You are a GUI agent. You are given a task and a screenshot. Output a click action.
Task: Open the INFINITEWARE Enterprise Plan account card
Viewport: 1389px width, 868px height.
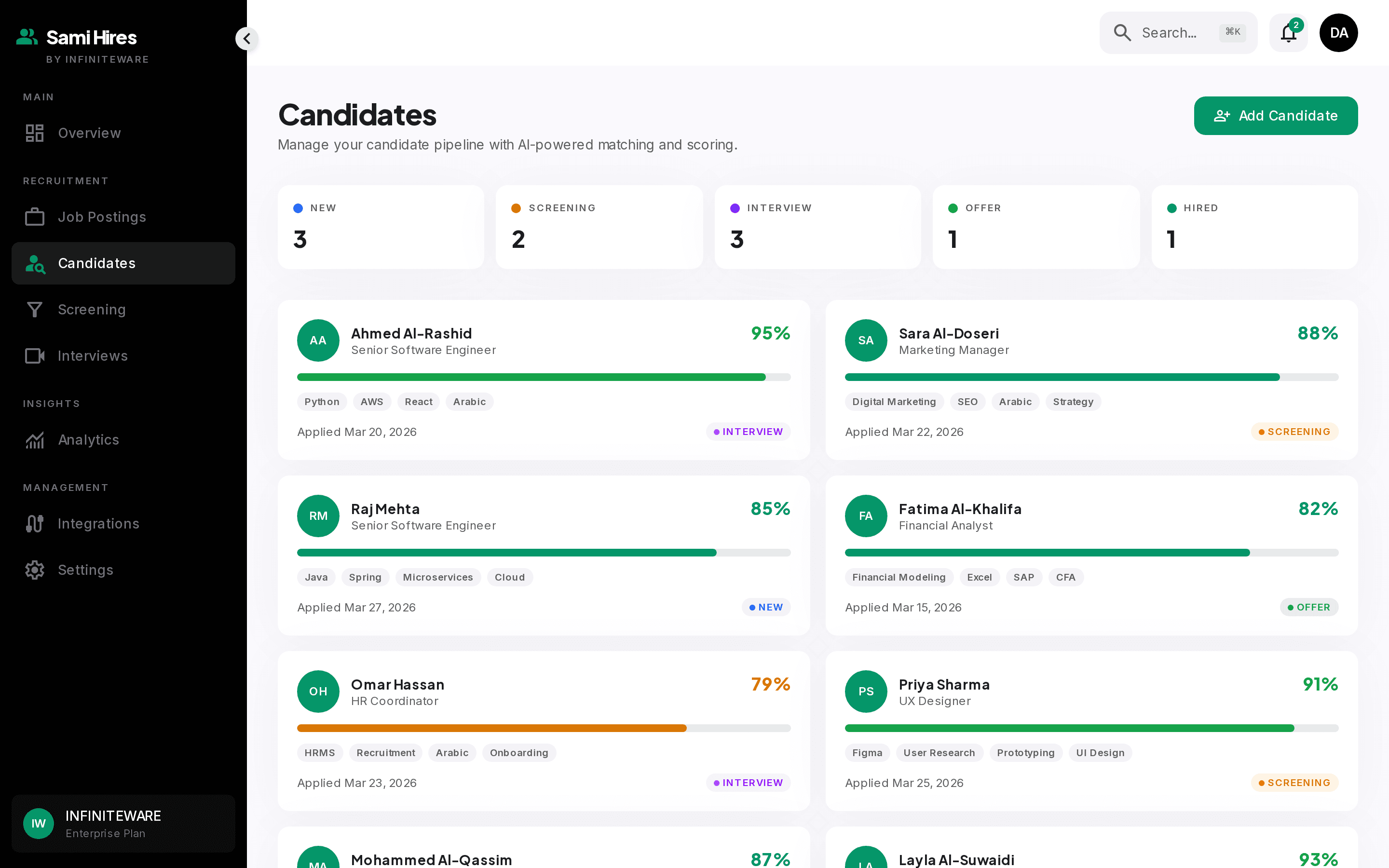tap(123, 823)
